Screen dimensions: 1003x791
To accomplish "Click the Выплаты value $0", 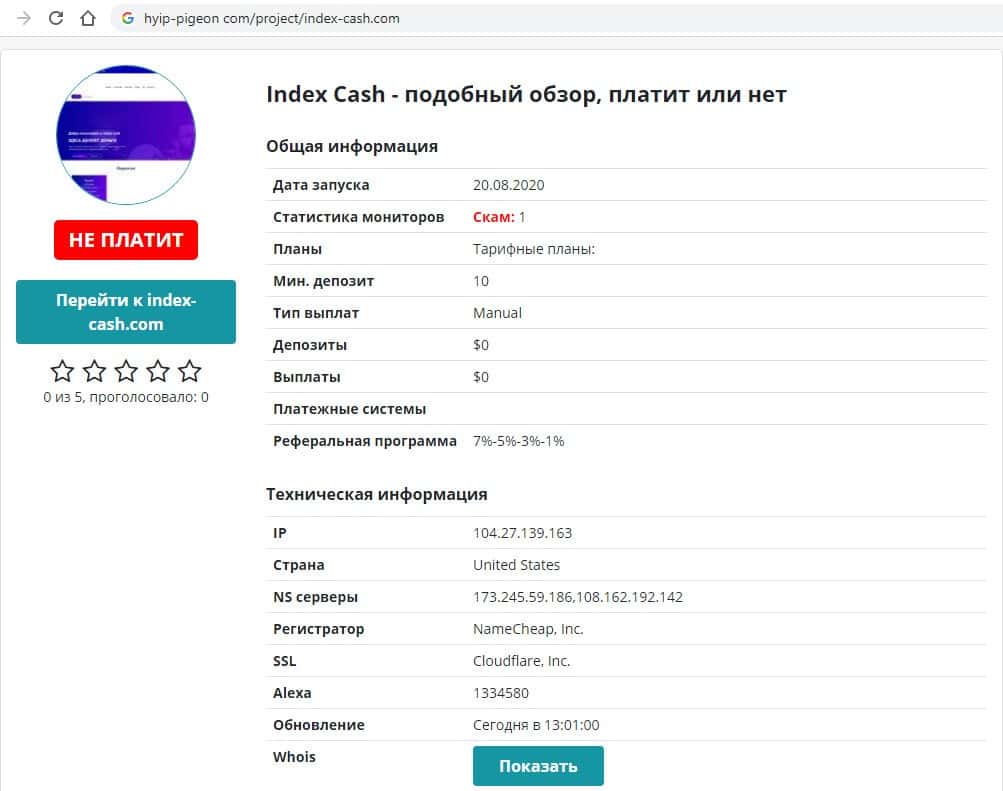I will pyautogui.click(x=481, y=377).
